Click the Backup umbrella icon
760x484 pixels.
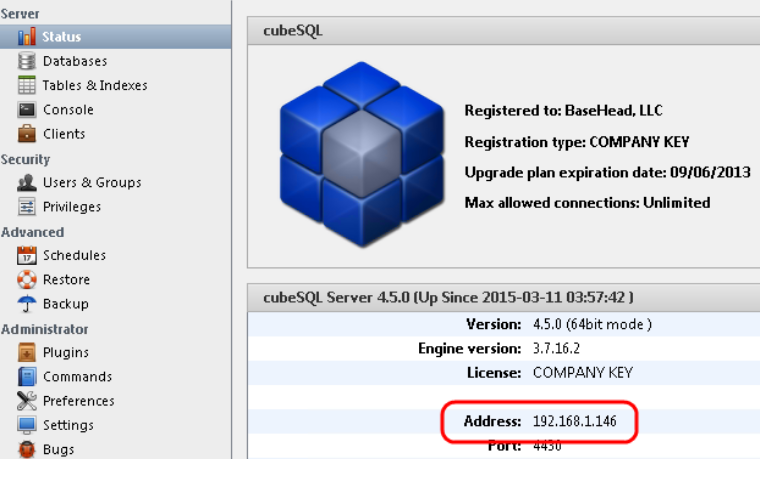point(27,304)
